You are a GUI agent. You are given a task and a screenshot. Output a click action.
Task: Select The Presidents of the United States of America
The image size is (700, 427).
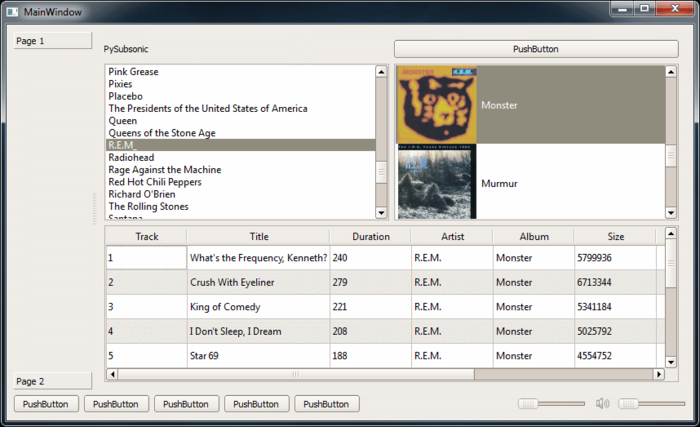click(241, 109)
